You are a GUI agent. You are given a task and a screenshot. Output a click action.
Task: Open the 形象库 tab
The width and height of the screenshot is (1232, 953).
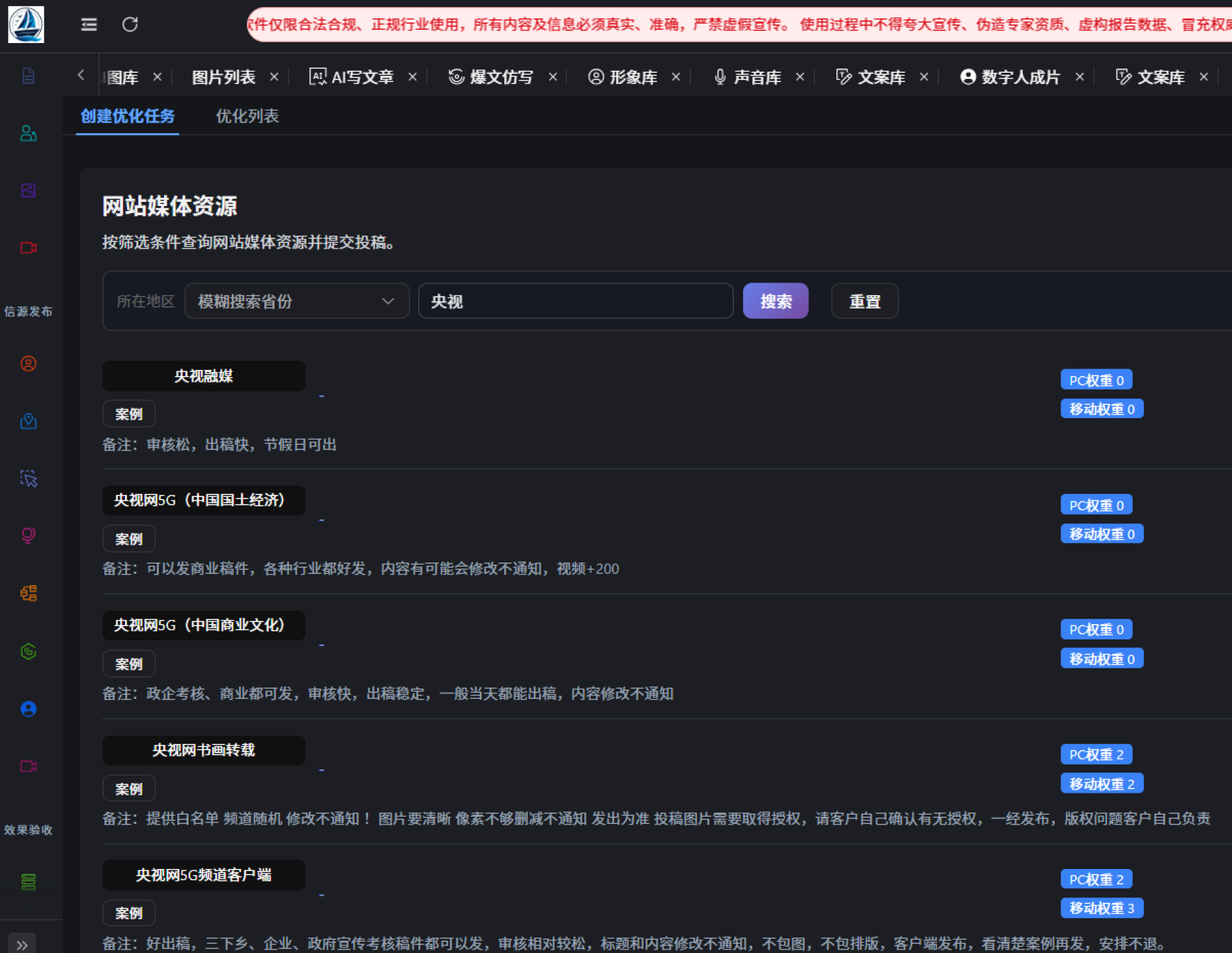click(623, 77)
